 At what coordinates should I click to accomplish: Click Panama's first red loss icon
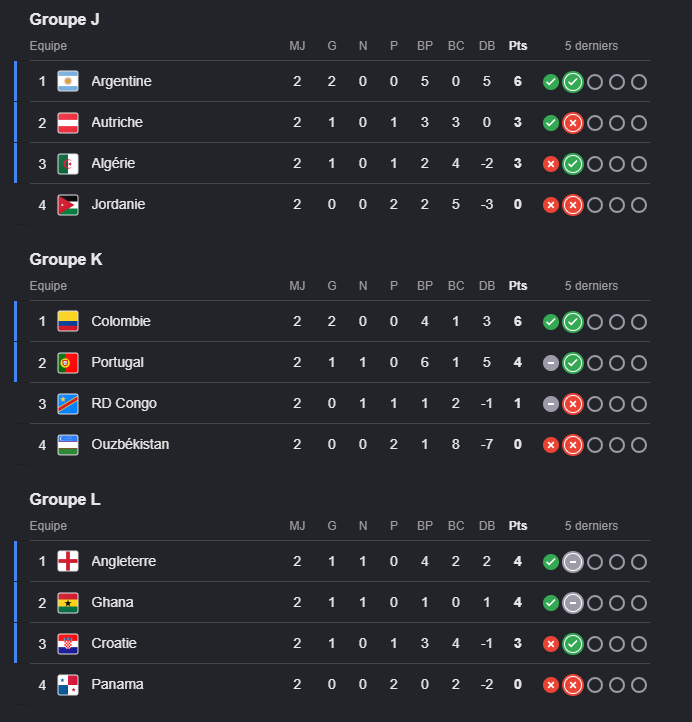551,685
